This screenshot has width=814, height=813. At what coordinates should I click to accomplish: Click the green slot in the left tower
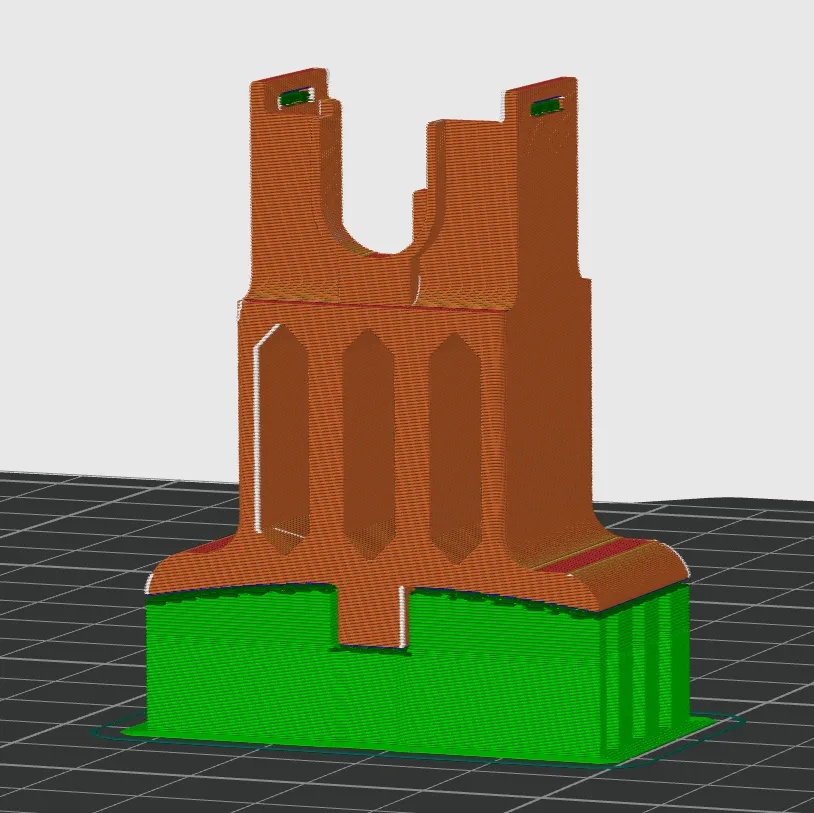[x=296, y=98]
